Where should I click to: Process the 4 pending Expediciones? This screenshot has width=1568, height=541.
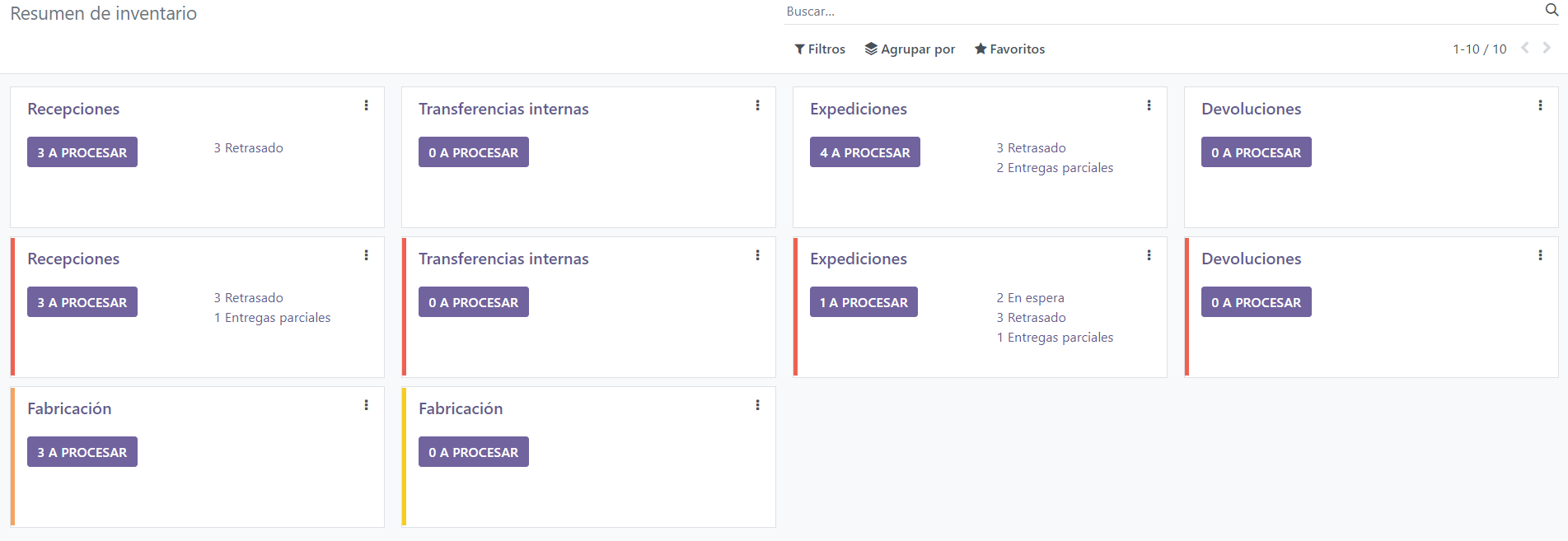click(864, 152)
